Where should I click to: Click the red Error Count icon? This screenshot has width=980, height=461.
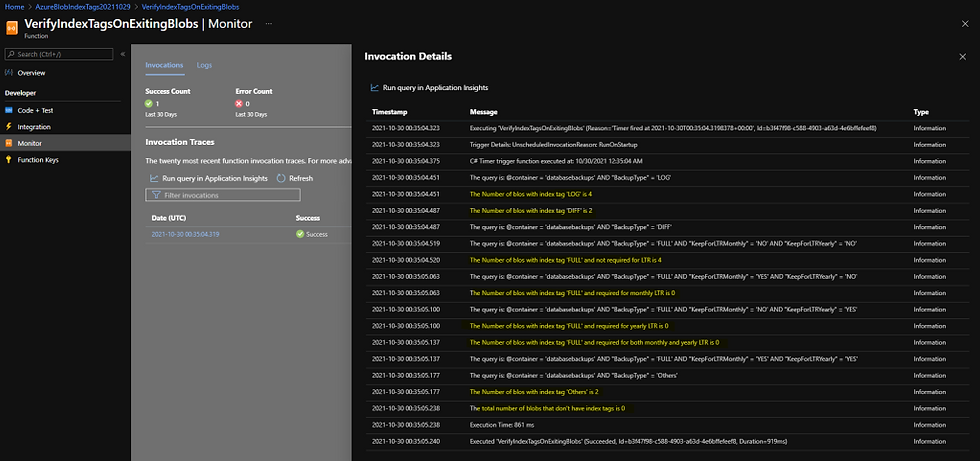[x=239, y=104]
